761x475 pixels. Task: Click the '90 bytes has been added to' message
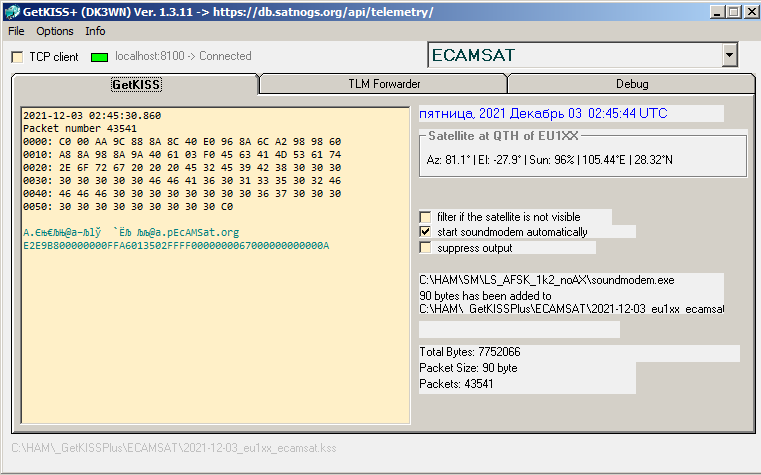(x=485, y=296)
